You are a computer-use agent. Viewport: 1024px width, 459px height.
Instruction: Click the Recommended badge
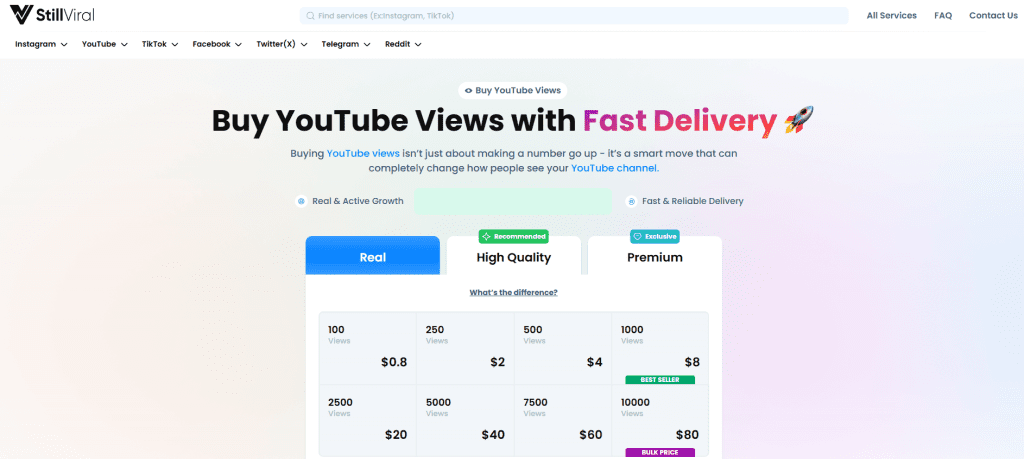click(513, 236)
